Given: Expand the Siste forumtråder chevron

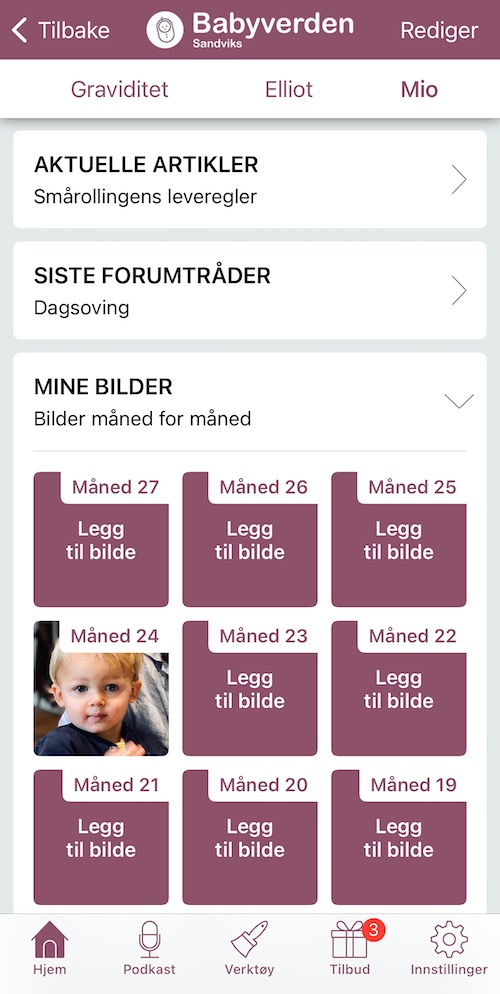Looking at the screenshot, I should point(459,291).
